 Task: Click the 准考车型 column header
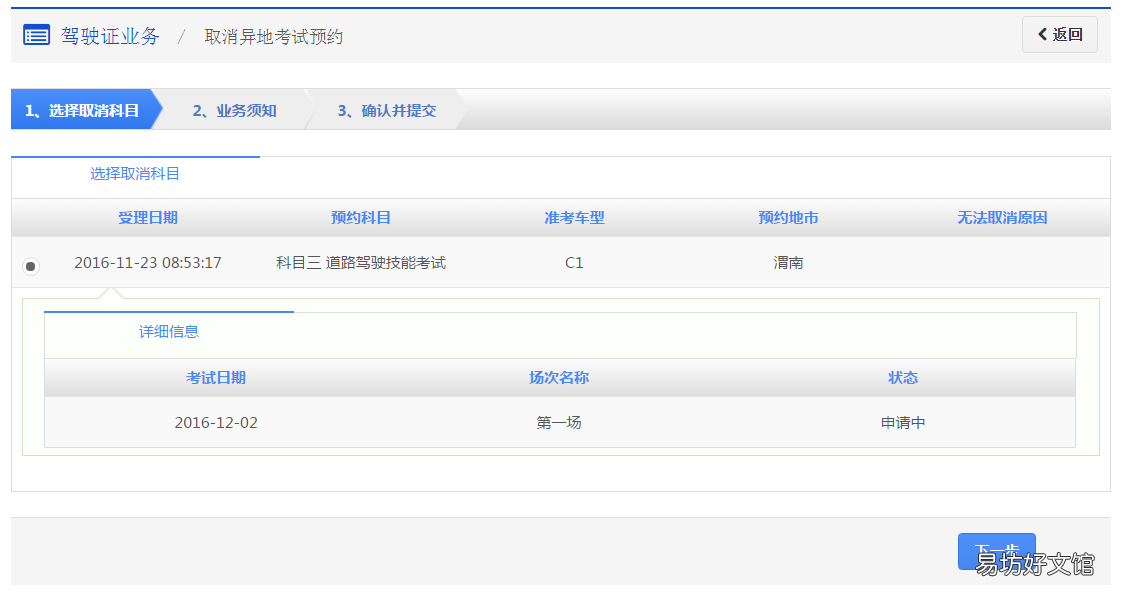[575, 218]
